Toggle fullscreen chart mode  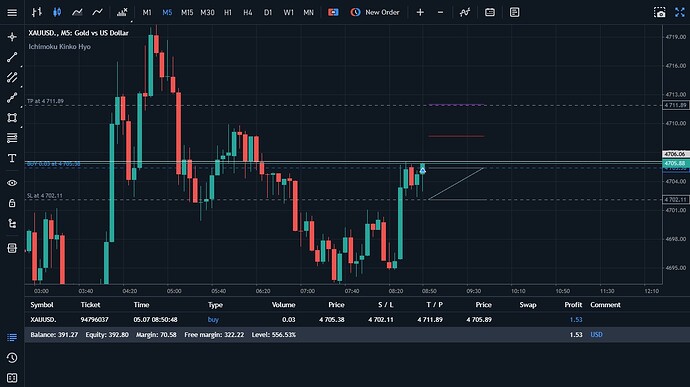coord(680,12)
